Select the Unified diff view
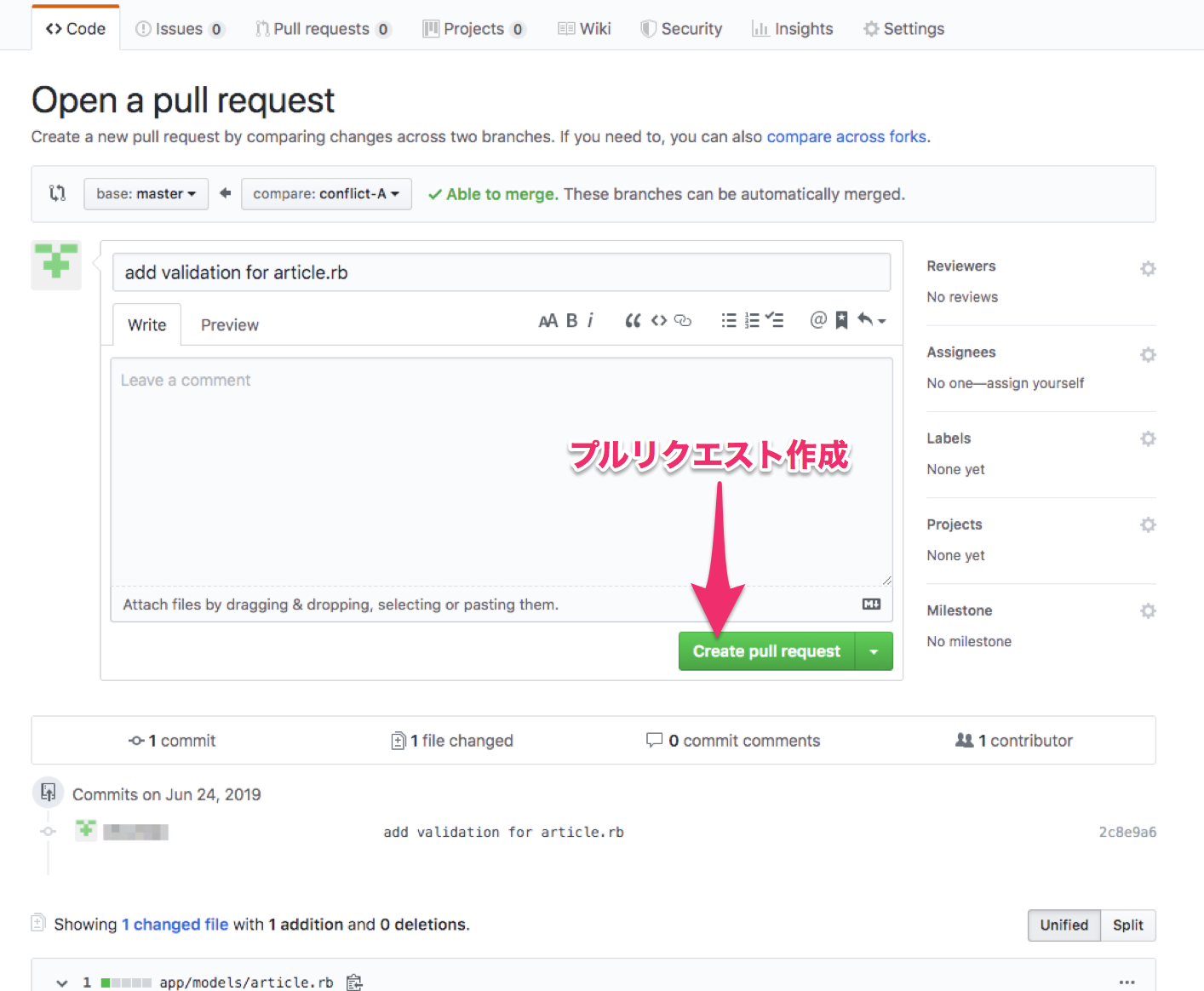The height and width of the screenshot is (991, 1204). 1064,925
